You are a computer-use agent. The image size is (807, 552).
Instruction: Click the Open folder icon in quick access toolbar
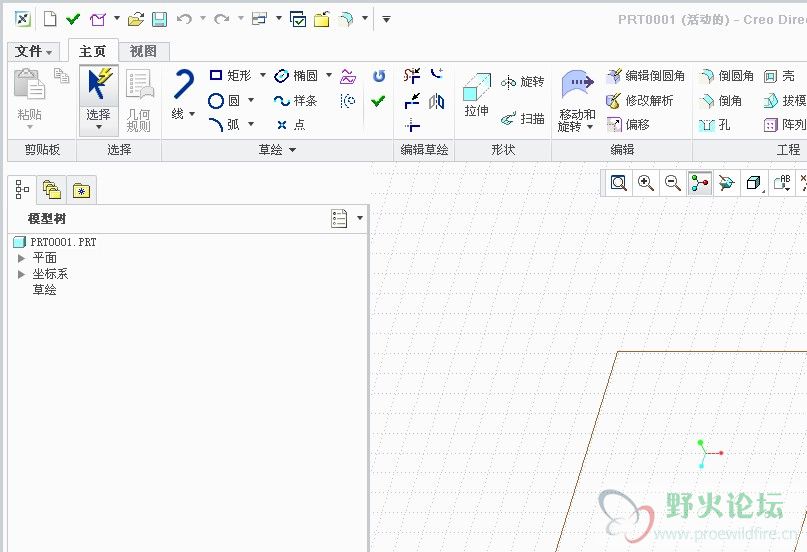(136, 20)
